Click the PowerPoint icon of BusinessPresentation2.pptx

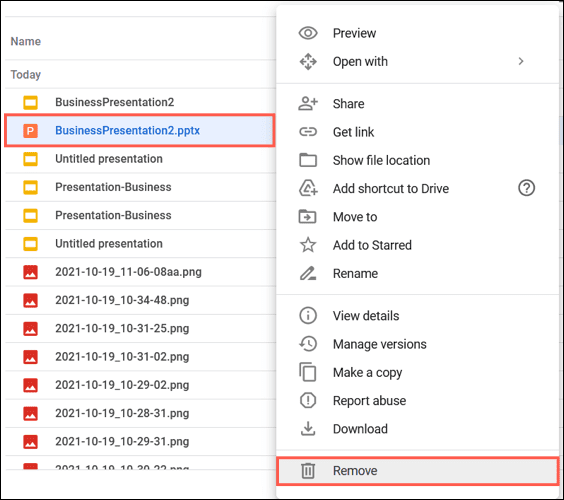pyautogui.click(x=31, y=131)
